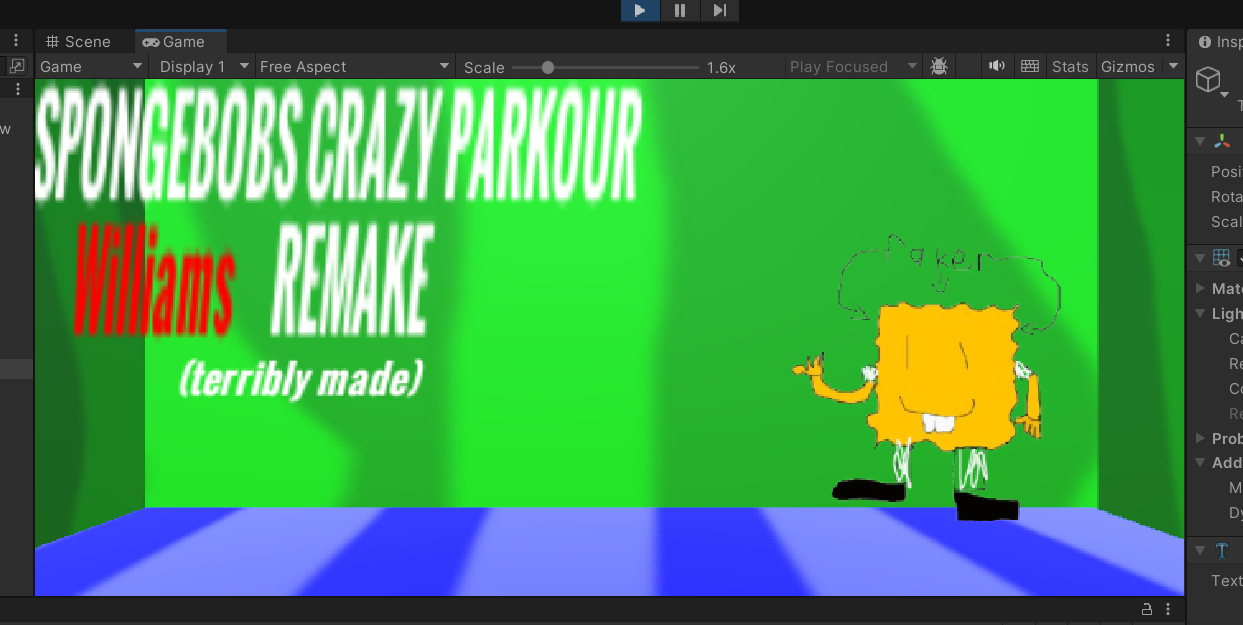
Task: Toggle the lock icon in the bottom panel
Action: (x=1148, y=609)
